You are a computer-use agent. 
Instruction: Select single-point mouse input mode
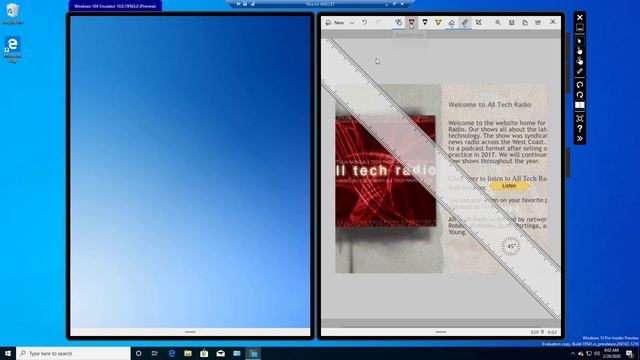(x=580, y=41)
